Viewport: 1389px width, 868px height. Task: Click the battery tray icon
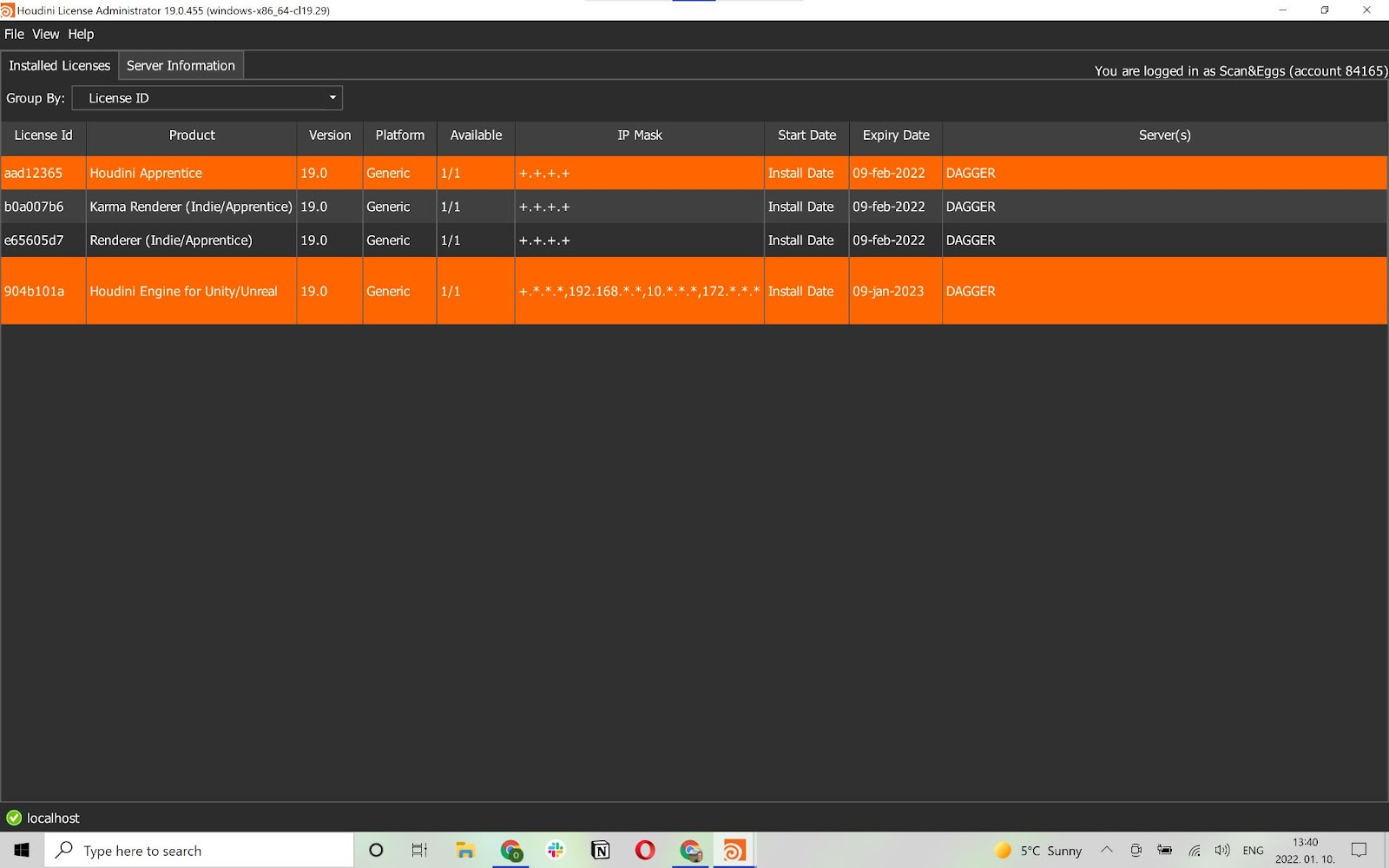tap(1165, 851)
